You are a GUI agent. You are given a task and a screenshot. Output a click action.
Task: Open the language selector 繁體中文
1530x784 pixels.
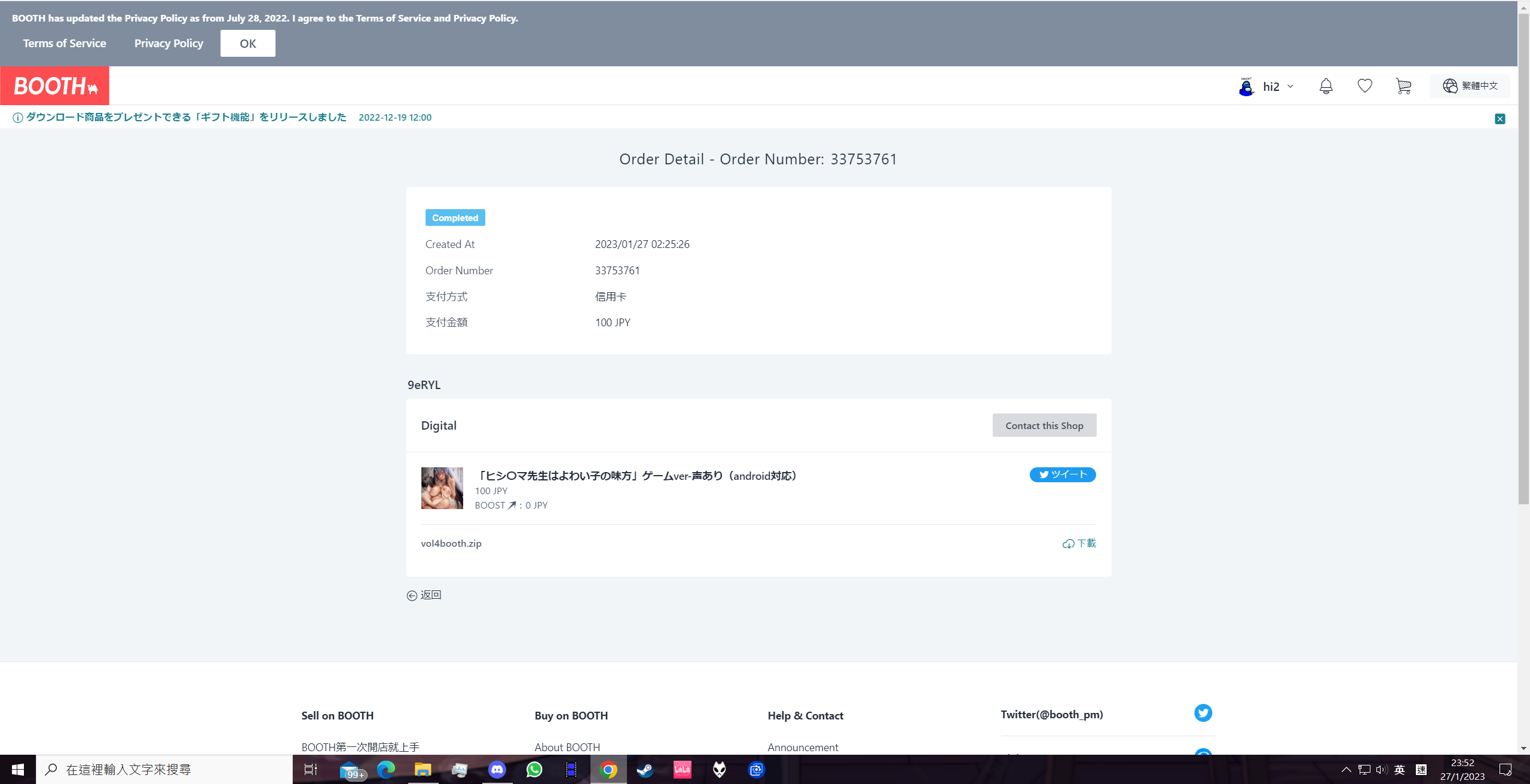[x=1470, y=86]
